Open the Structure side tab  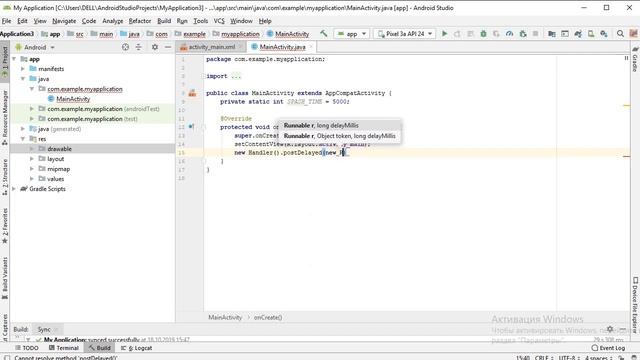pos(5,177)
